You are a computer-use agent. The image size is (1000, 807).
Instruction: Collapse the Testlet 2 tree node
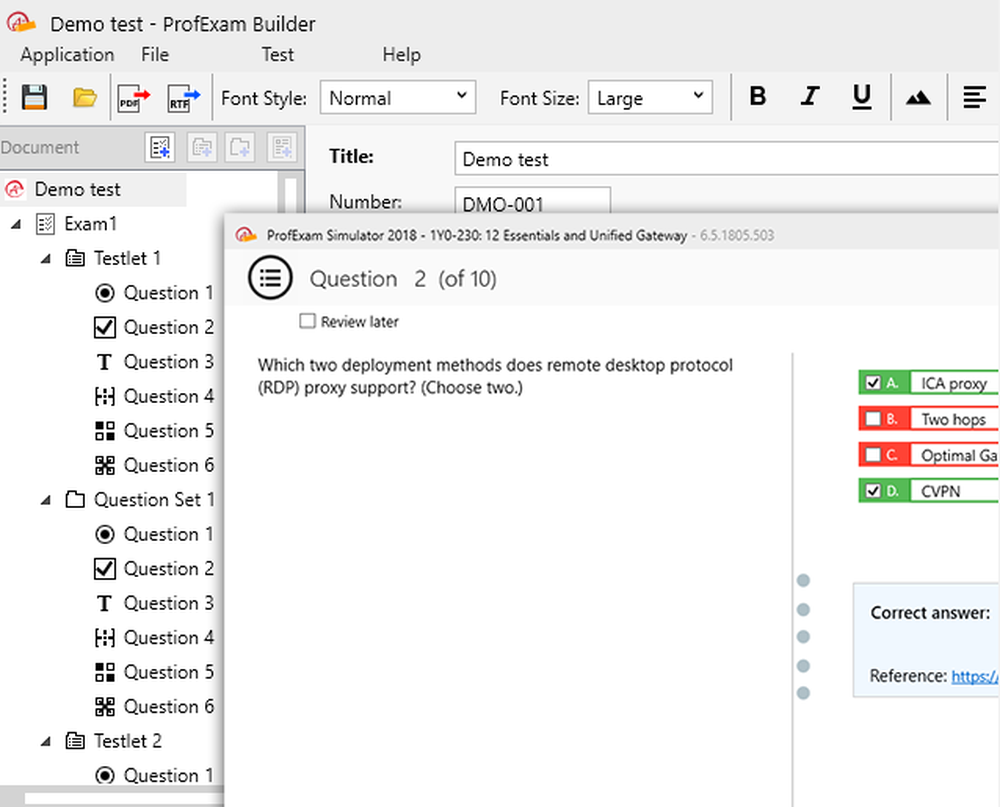click(45, 741)
